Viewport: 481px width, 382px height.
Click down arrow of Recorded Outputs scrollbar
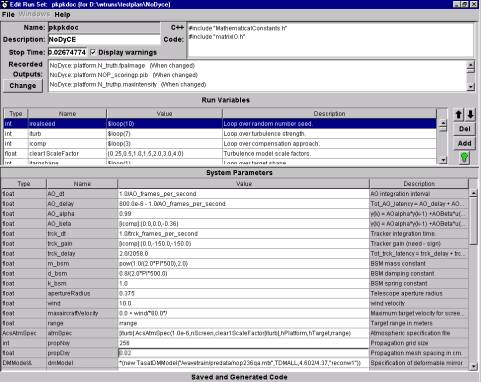click(471, 87)
